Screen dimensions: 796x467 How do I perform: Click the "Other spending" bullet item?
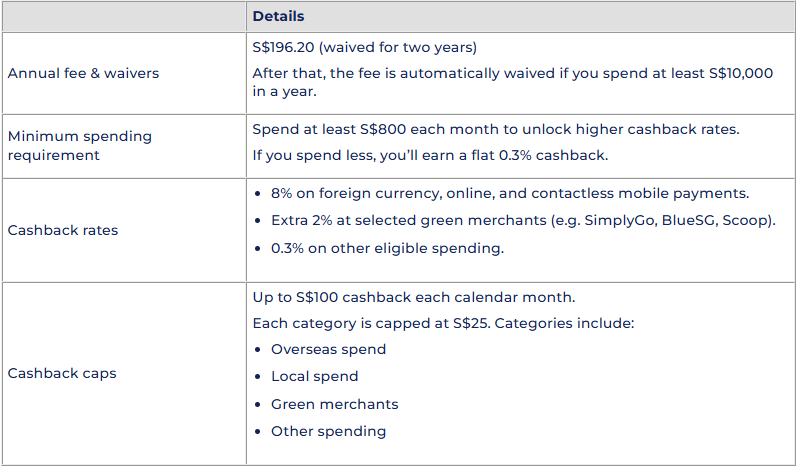328,431
